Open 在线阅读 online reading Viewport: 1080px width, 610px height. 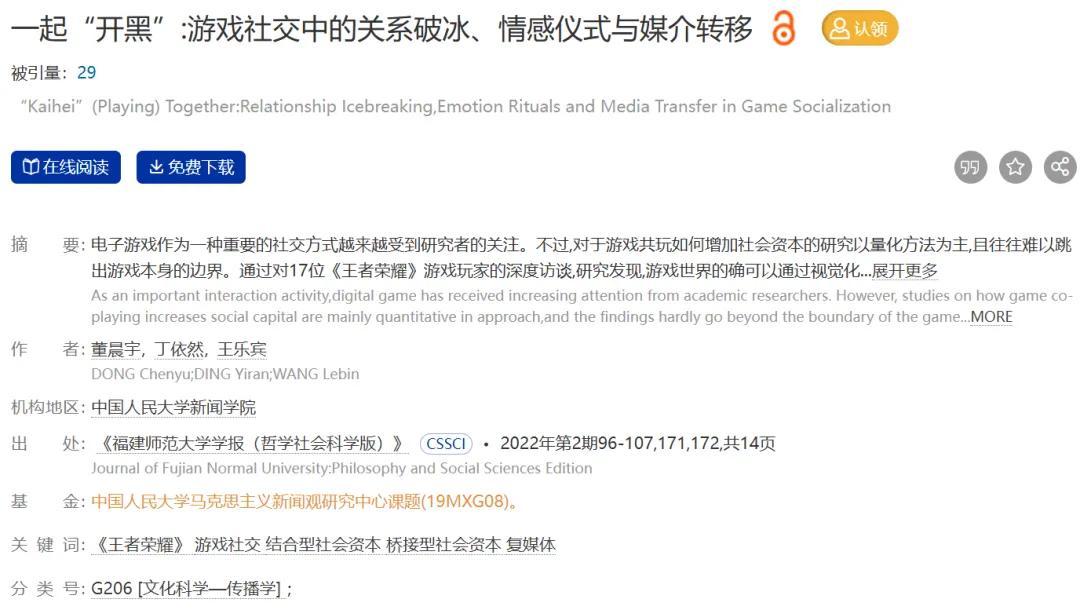pos(65,167)
